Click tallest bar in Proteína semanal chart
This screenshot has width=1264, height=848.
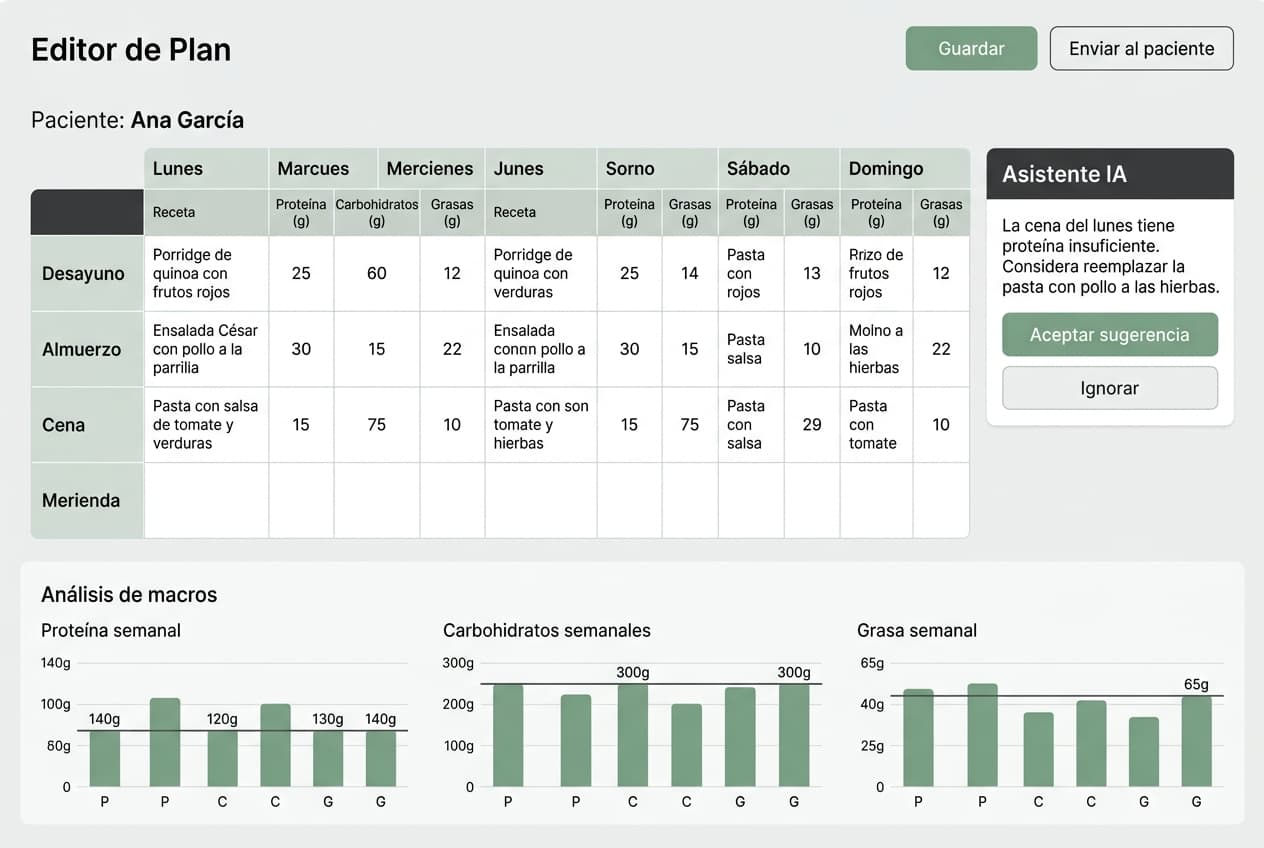click(165, 742)
